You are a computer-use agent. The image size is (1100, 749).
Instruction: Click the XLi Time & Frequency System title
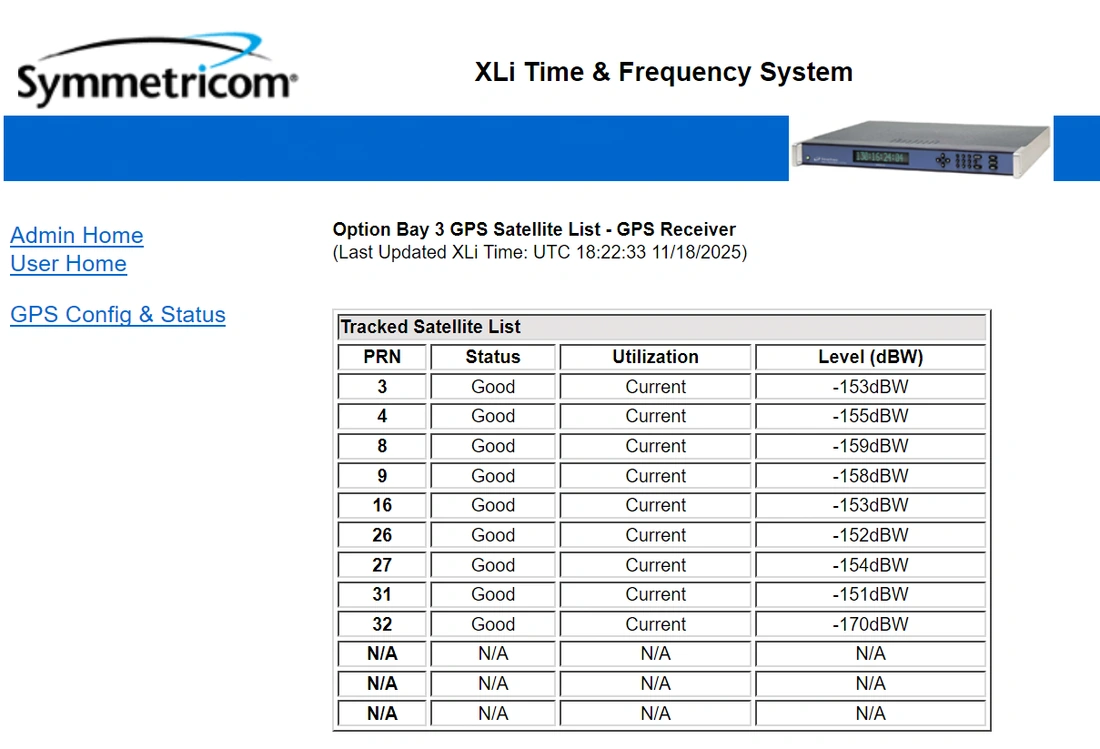(x=663, y=72)
